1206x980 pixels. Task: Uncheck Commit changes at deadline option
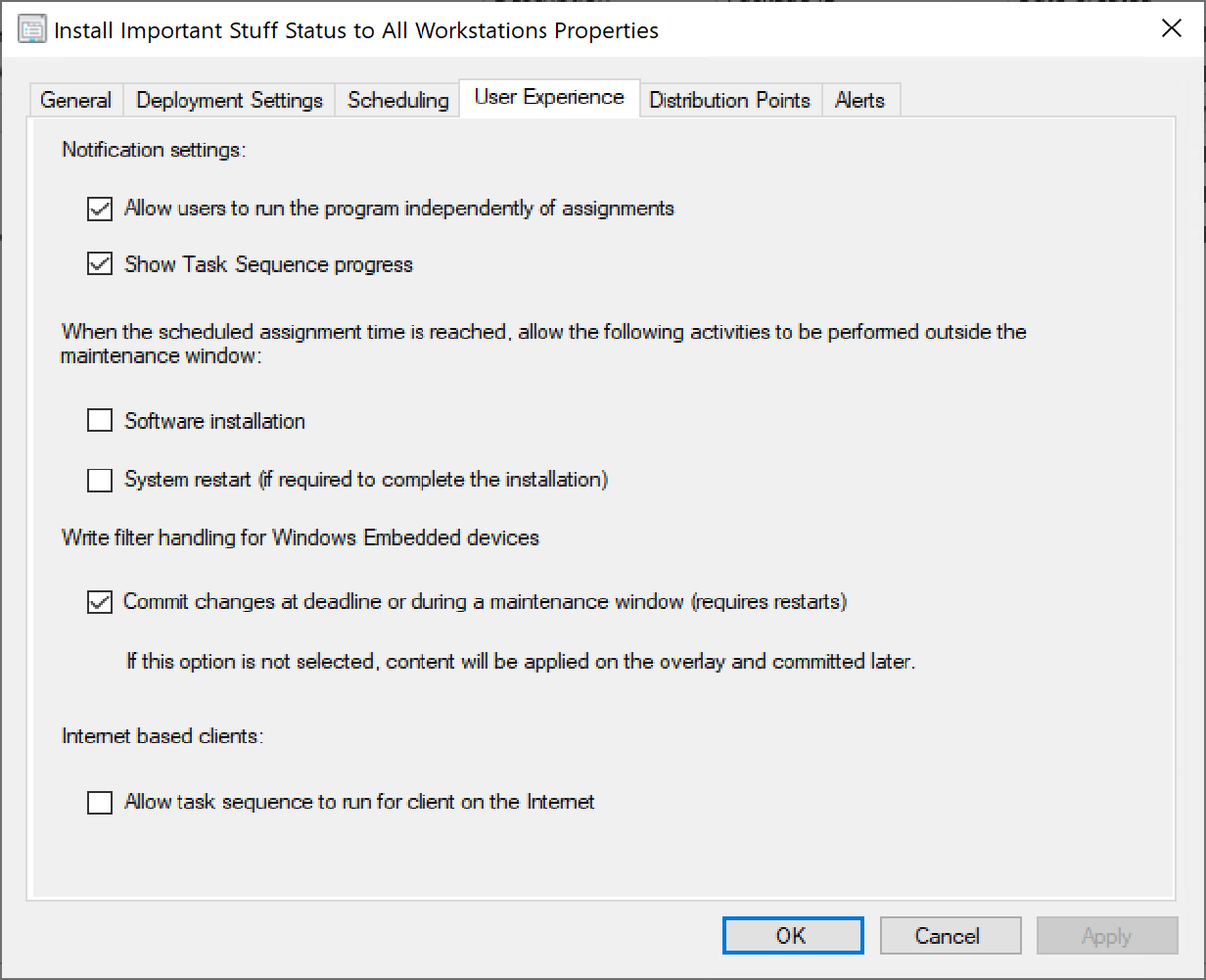(x=99, y=601)
